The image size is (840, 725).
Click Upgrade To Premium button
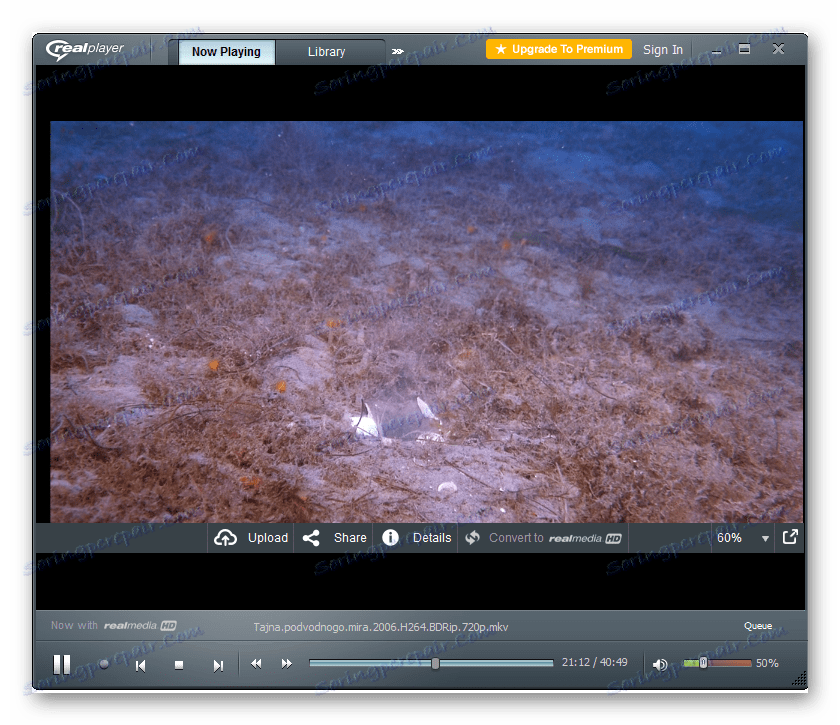pyautogui.click(x=559, y=49)
